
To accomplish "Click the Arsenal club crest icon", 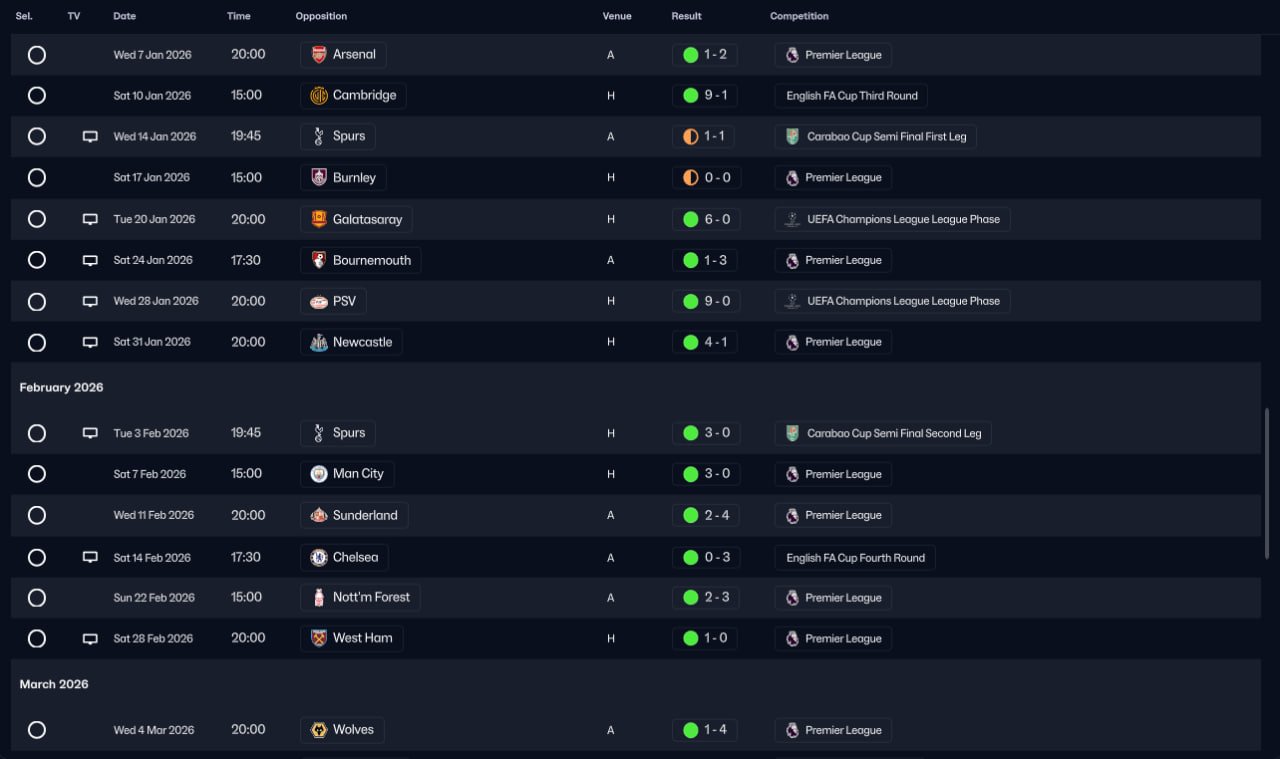I will tap(318, 55).
